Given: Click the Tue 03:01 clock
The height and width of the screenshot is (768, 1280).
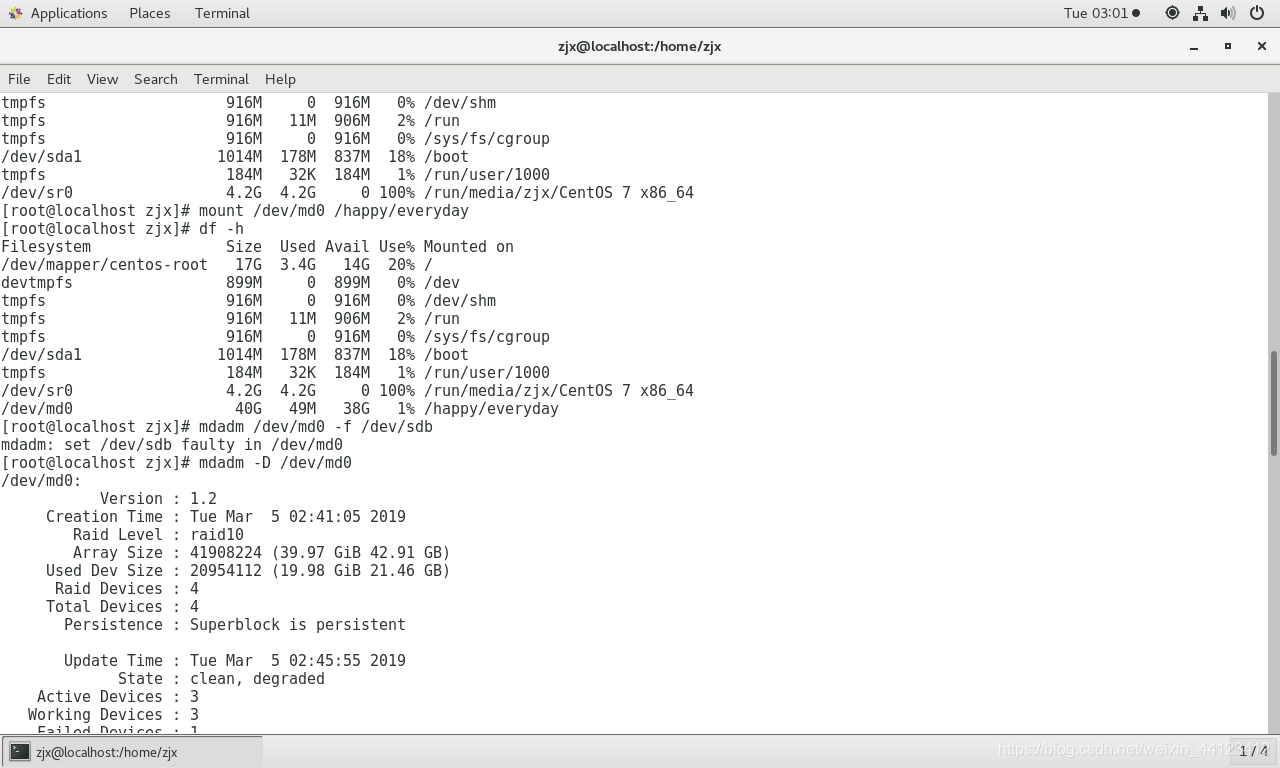Looking at the screenshot, I should (1096, 13).
